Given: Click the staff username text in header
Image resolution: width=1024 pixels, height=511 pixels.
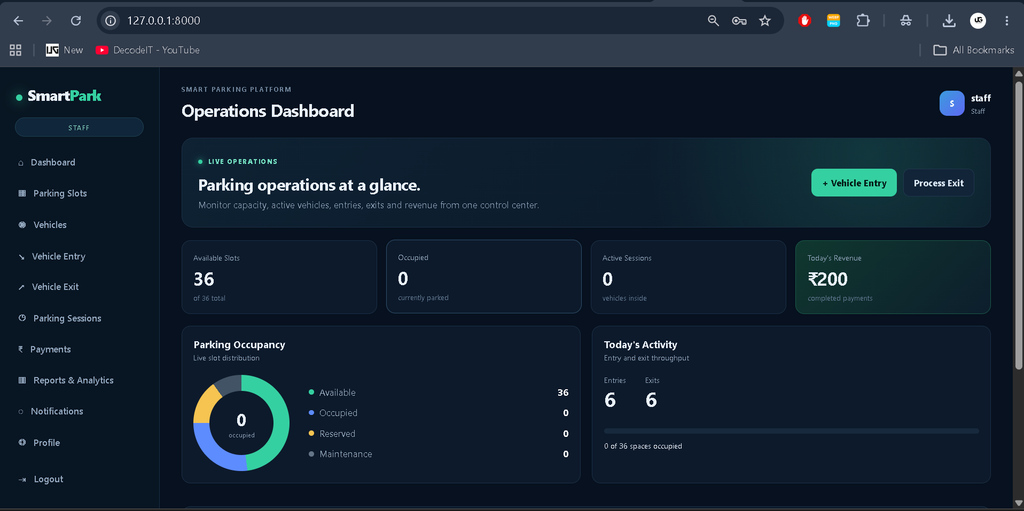Looking at the screenshot, I should pos(980,98).
